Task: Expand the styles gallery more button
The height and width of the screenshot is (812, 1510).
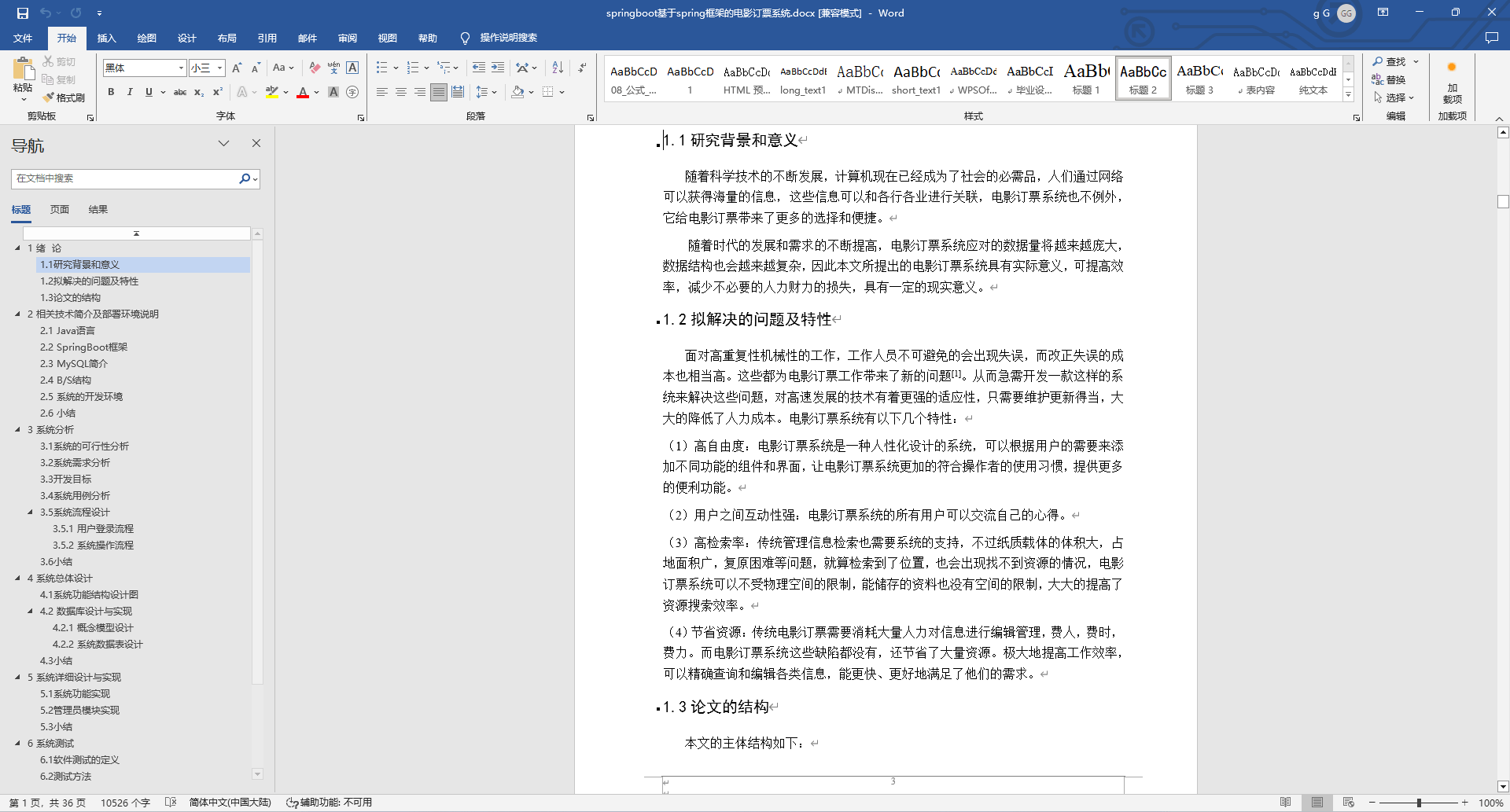Action: tap(1348, 94)
